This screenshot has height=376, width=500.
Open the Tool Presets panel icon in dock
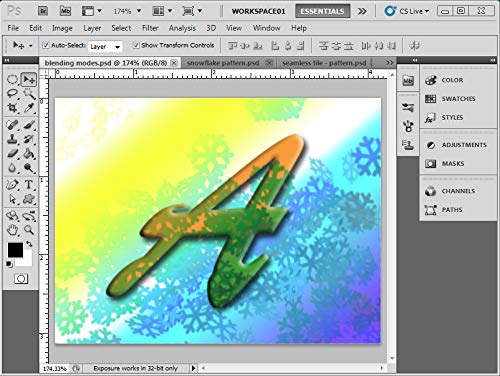point(408,107)
